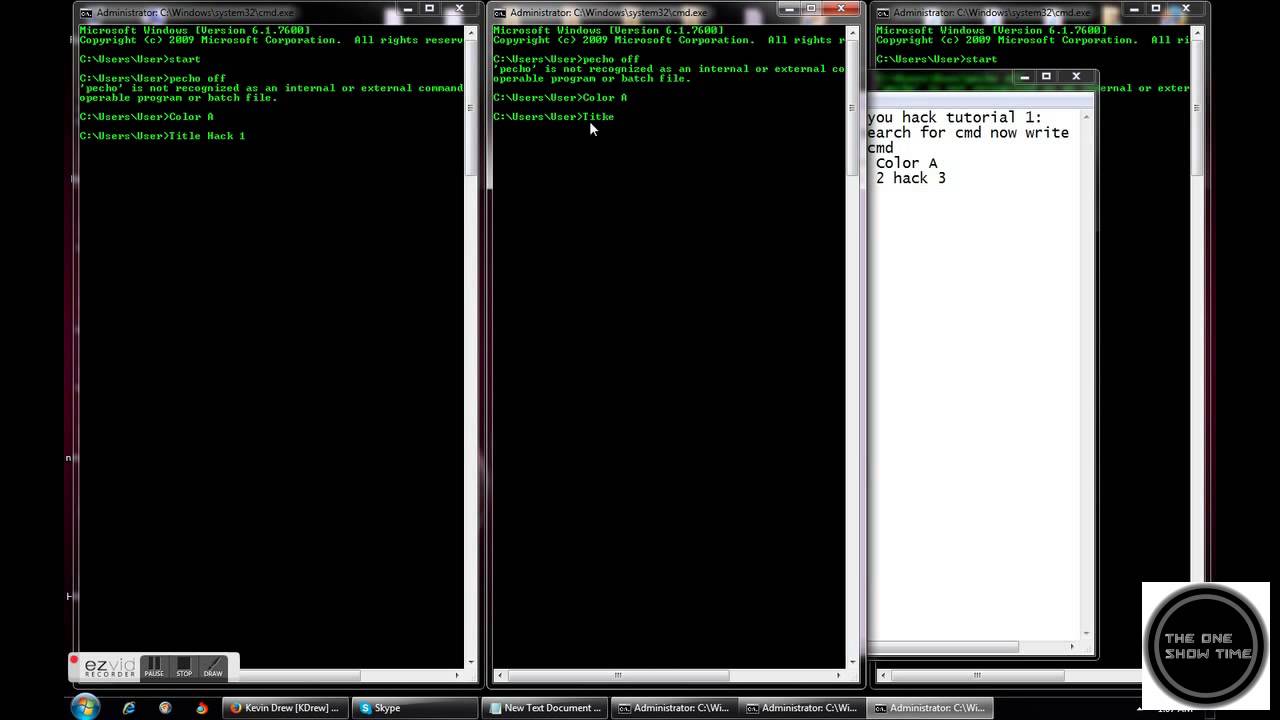Click scroll-up arrow in middle cmd window

click(x=853, y=33)
